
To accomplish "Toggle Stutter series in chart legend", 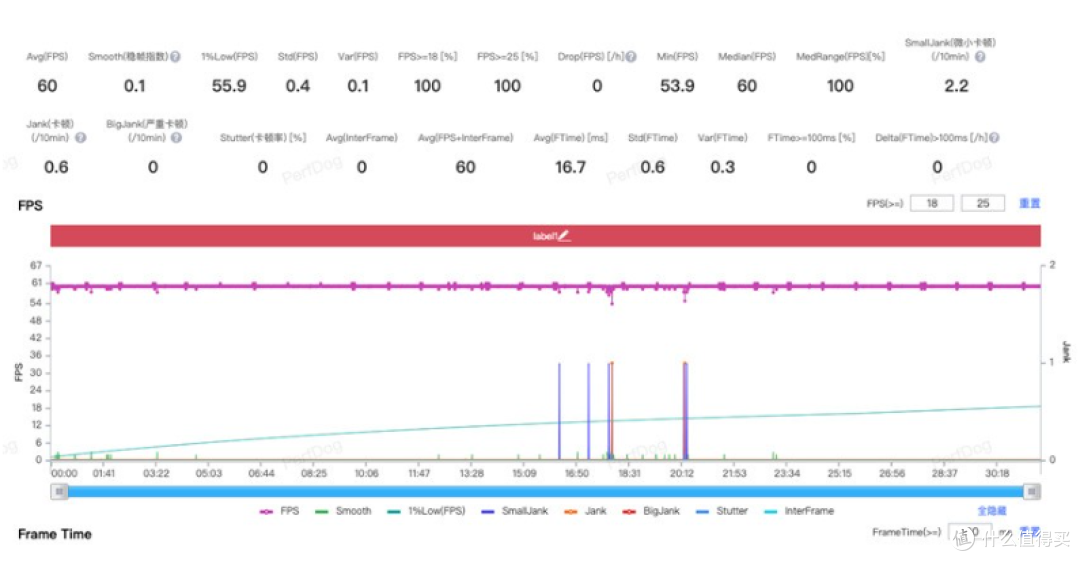I will click(x=722, y=511).
